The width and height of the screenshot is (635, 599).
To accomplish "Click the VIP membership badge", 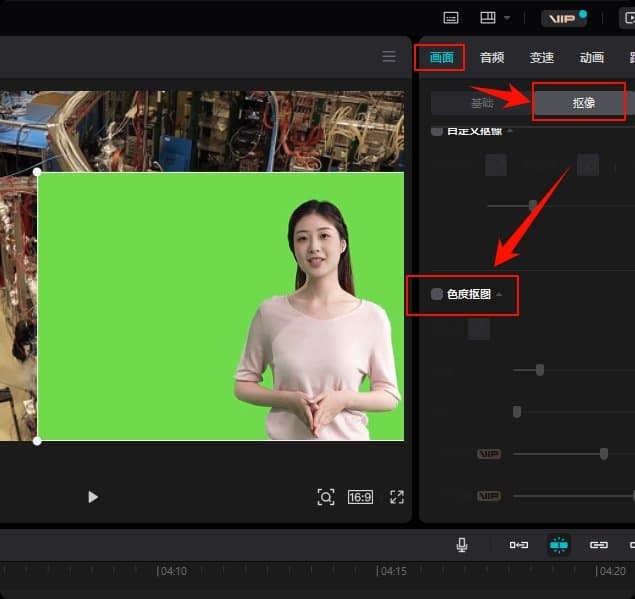I will pos(563,18).
